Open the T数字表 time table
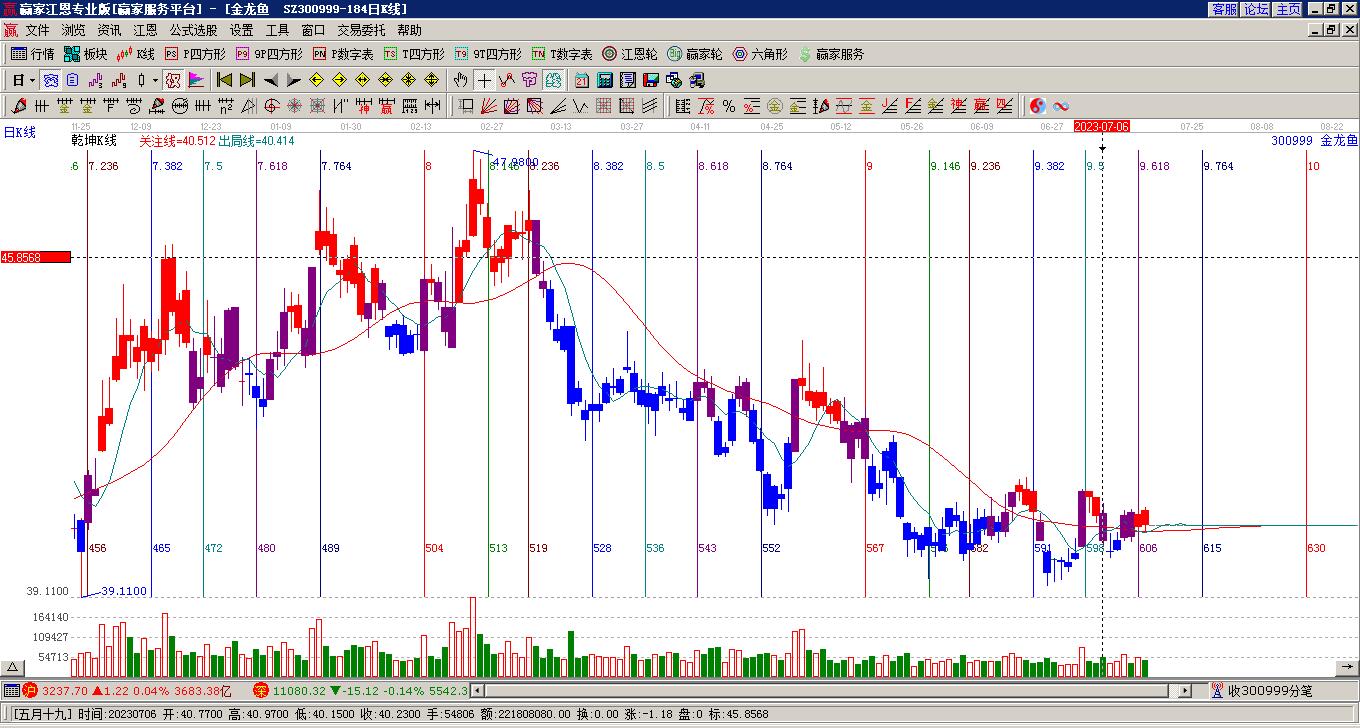1360x728 pixels. [562, 54]
